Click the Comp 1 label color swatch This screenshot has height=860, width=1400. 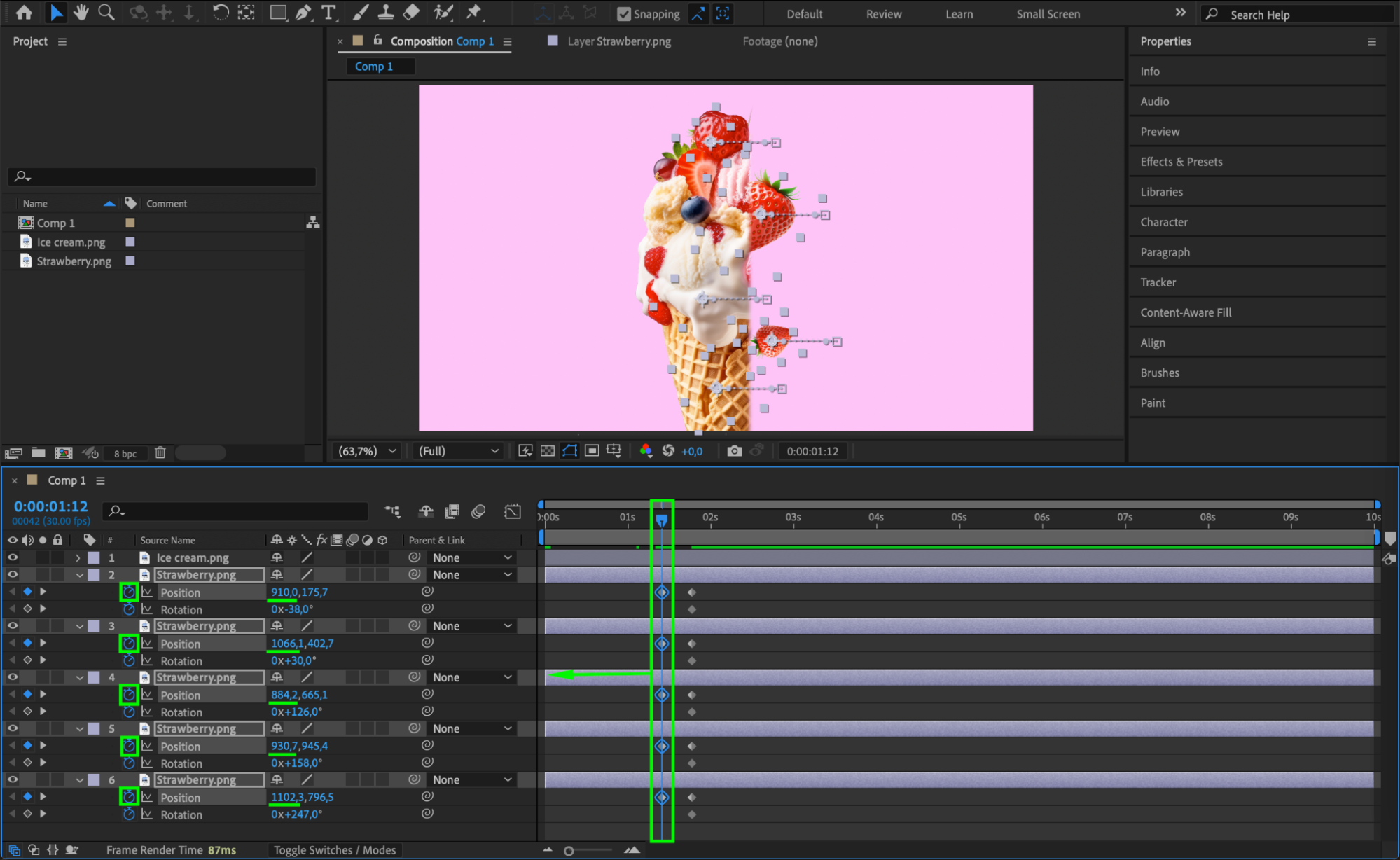point(130,223)
